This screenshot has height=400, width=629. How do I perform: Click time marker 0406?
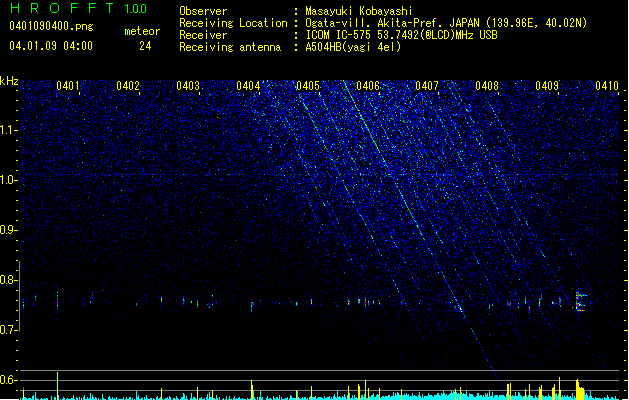pos(368,86)
